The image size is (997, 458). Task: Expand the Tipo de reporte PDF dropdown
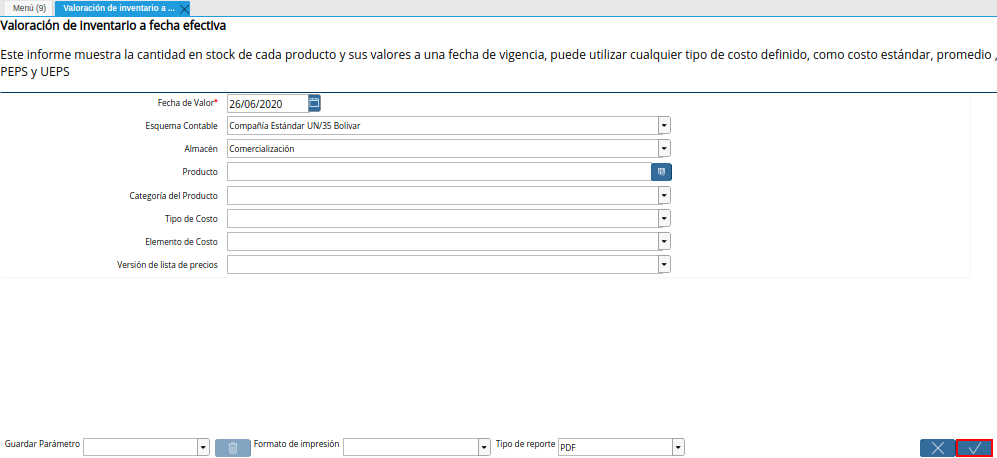(x=678, y=447)
